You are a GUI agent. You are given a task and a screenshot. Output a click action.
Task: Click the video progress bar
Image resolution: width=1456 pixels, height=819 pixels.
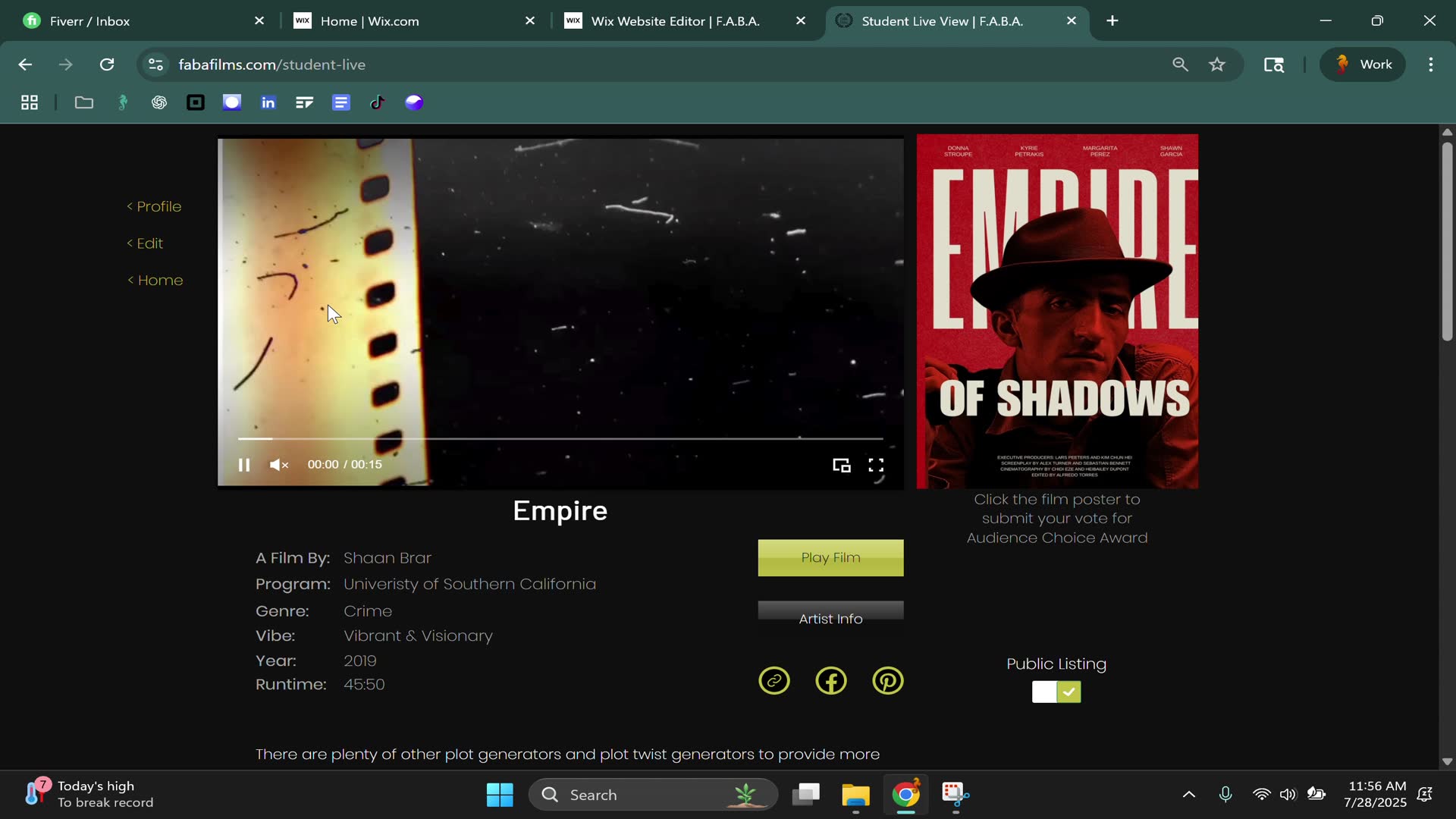click(560, 438)
